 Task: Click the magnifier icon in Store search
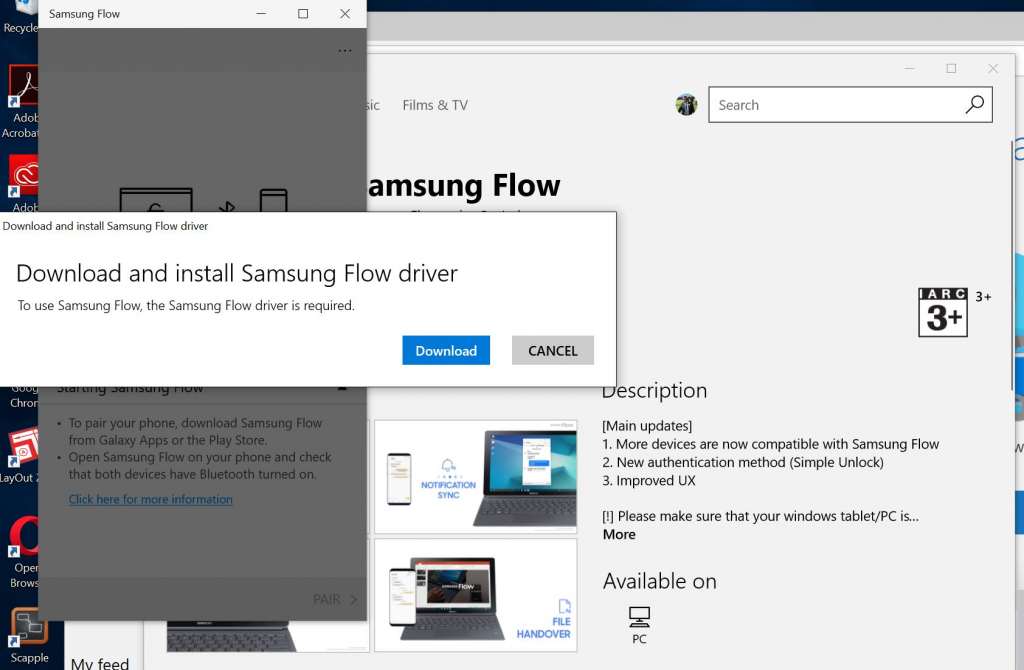pos(974,105)
